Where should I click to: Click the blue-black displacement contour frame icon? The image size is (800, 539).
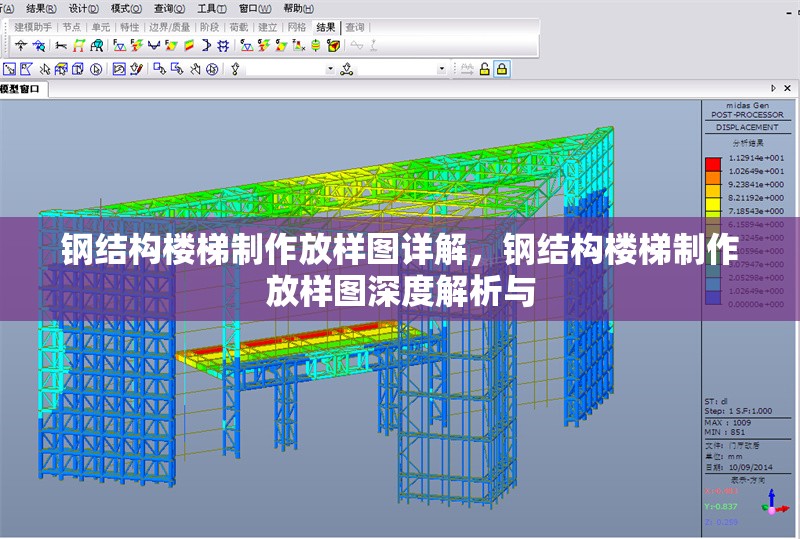tap(96, 46)
